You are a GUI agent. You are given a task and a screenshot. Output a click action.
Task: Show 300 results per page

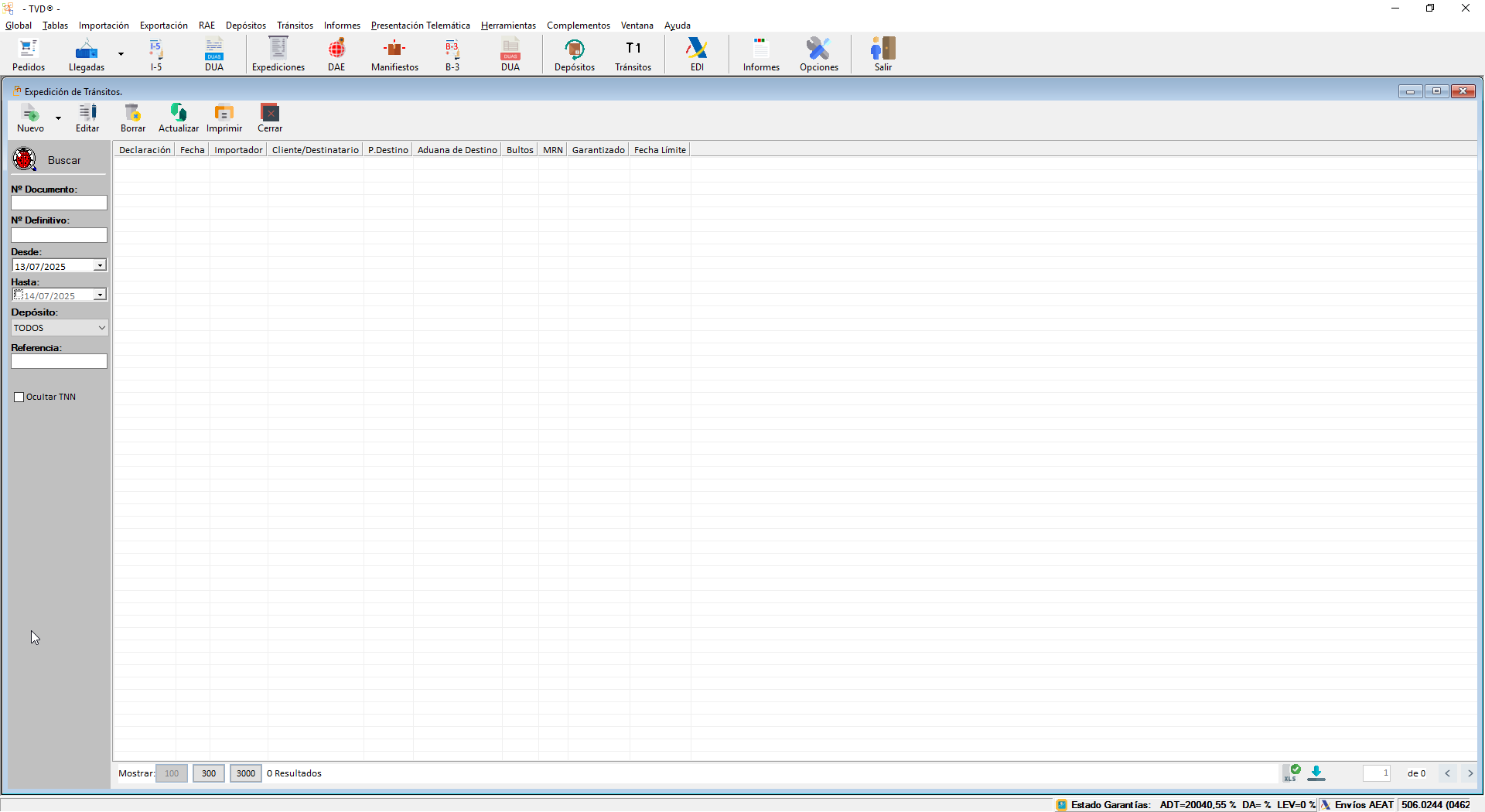tap(209, 773)
